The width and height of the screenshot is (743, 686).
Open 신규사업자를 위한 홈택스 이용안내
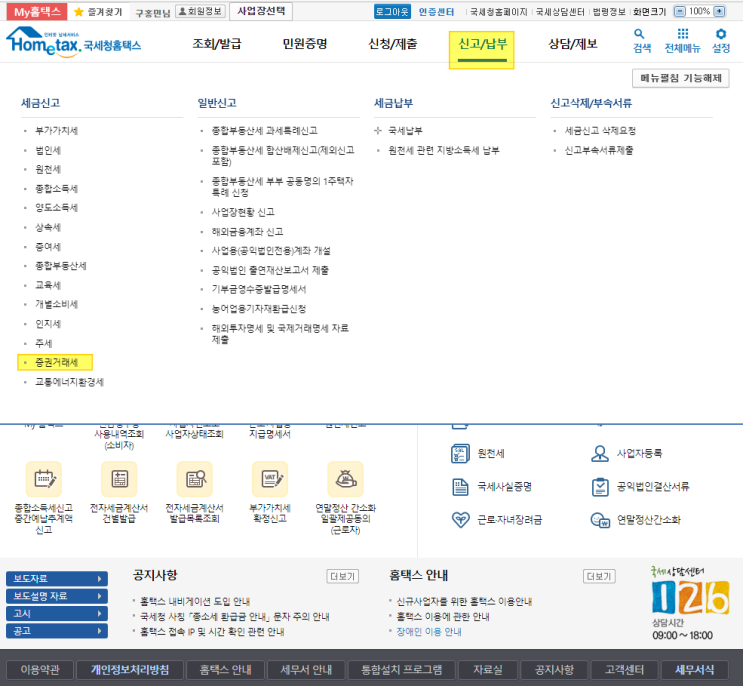pyautogui.click(x=464, y=601)
